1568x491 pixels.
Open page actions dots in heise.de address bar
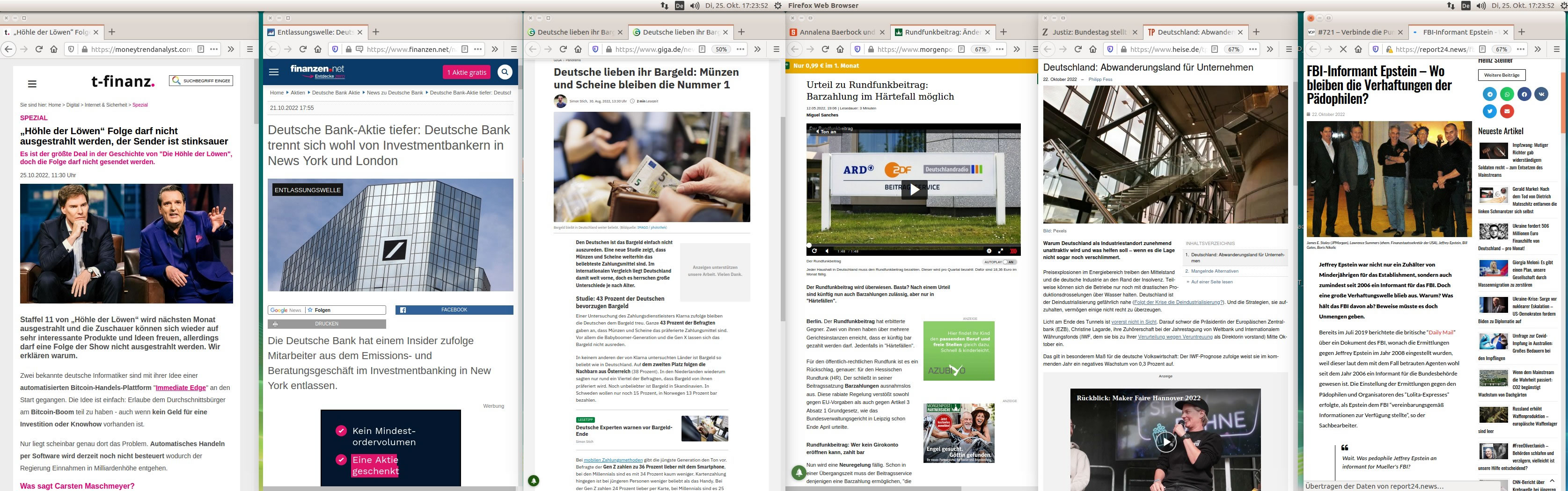tap(1253, 49)
